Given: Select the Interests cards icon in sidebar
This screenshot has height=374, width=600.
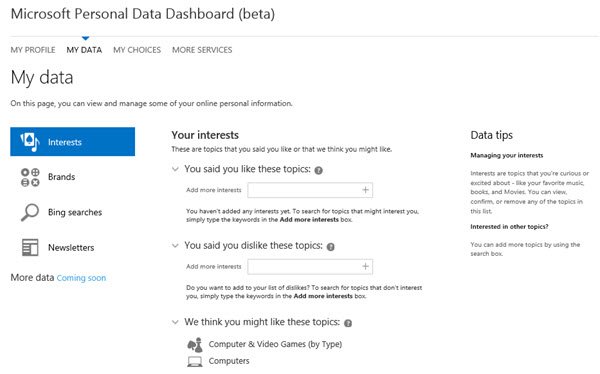Looking at the screenshot, I should click(x=30, y=142).
